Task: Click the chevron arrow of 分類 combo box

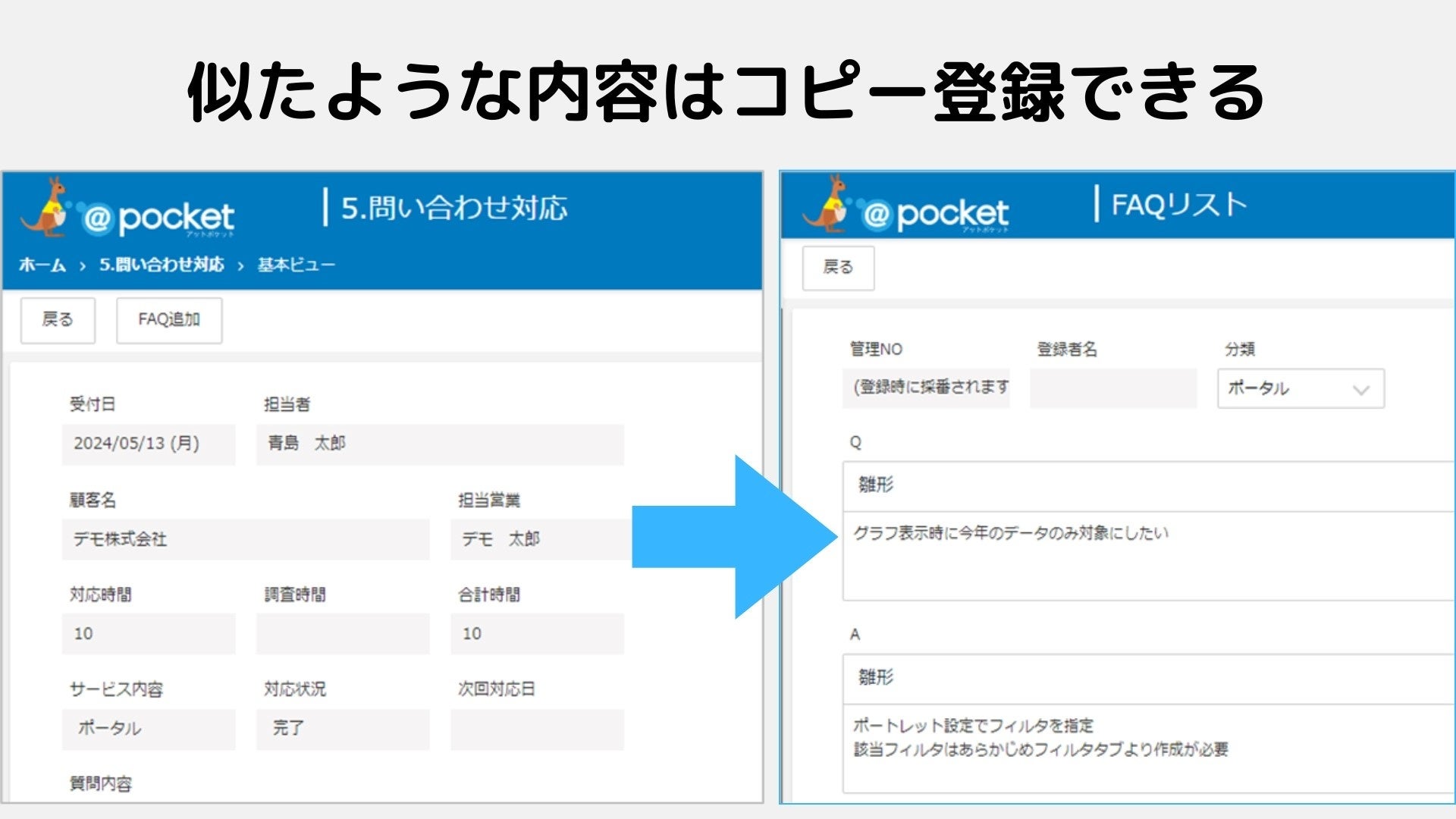Action: (x=1360, y=390)
